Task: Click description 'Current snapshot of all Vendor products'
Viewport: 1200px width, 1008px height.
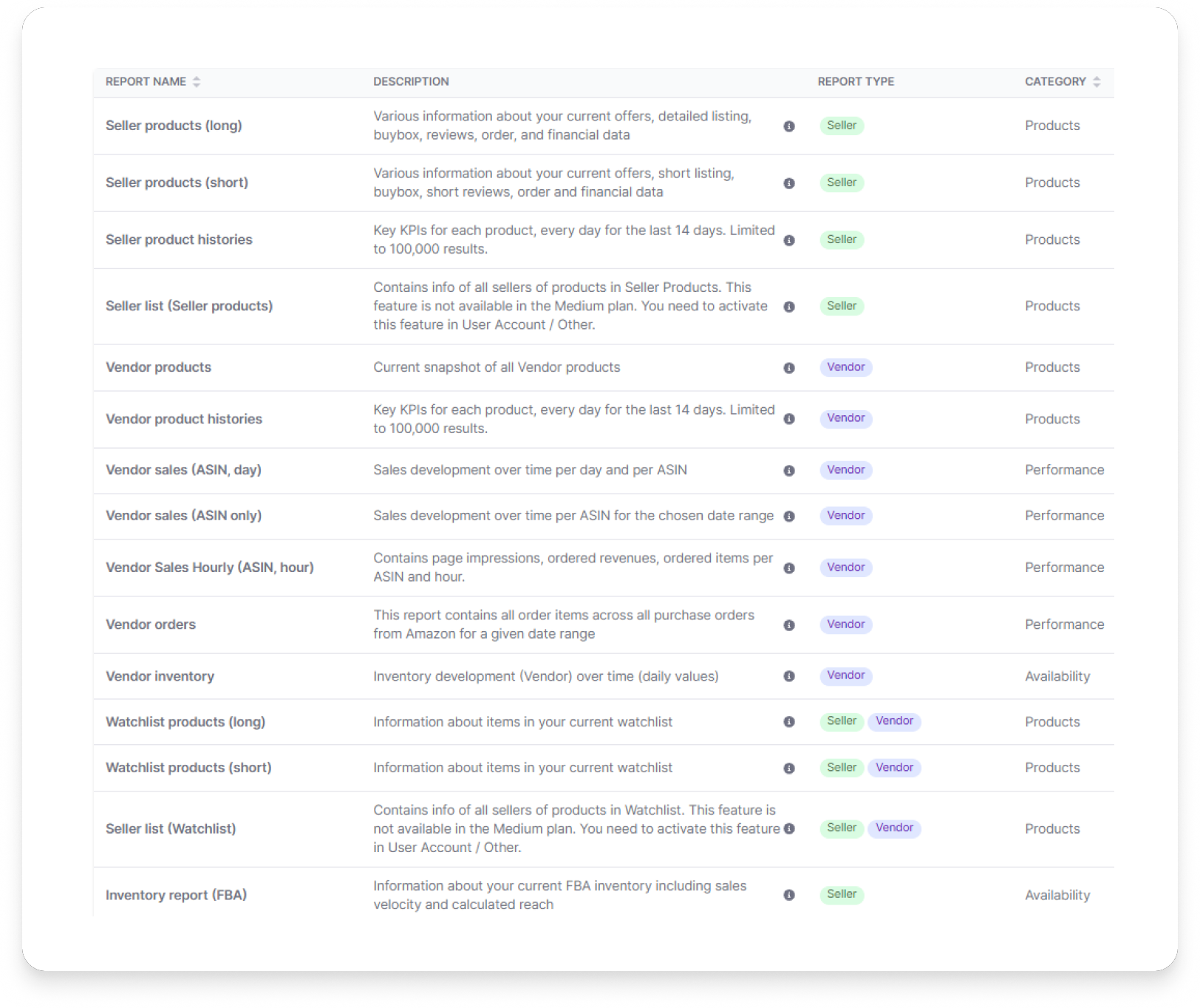Action: point(497,367)
